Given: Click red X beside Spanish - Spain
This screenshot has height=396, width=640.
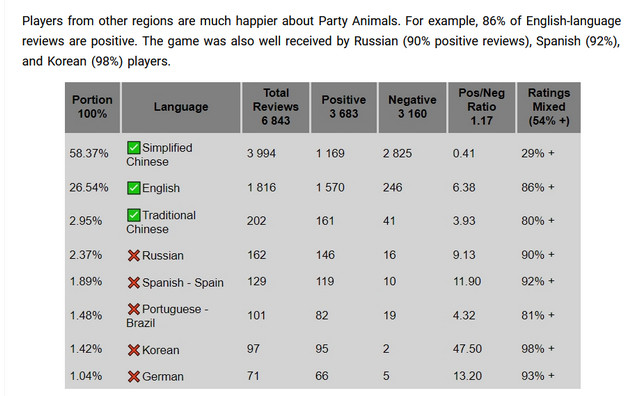Looking at the screenshot, I should pos(133,283).
